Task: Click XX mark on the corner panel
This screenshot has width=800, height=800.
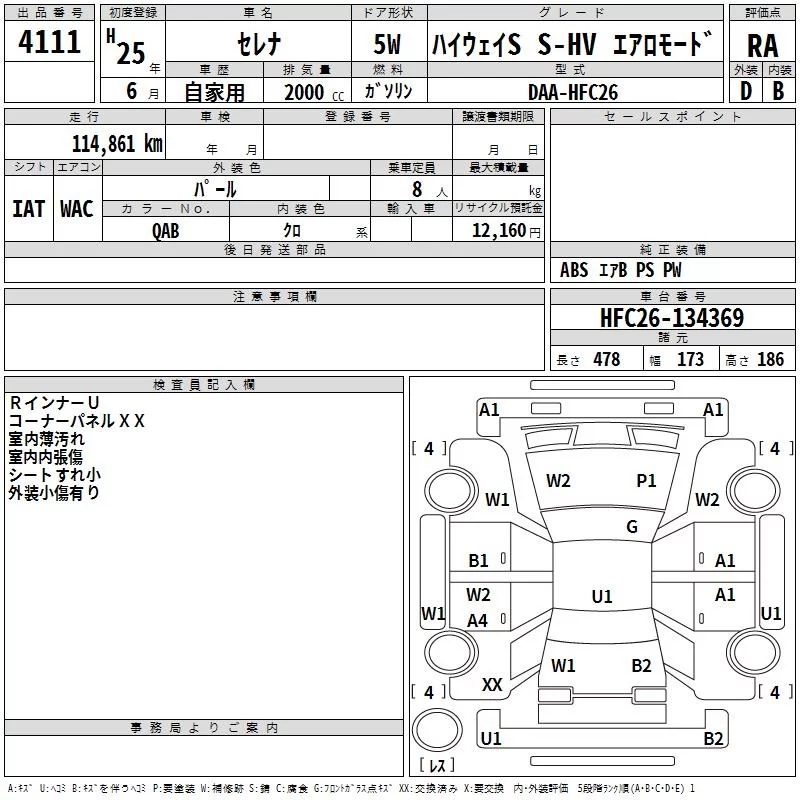Action: coord(492,685)
